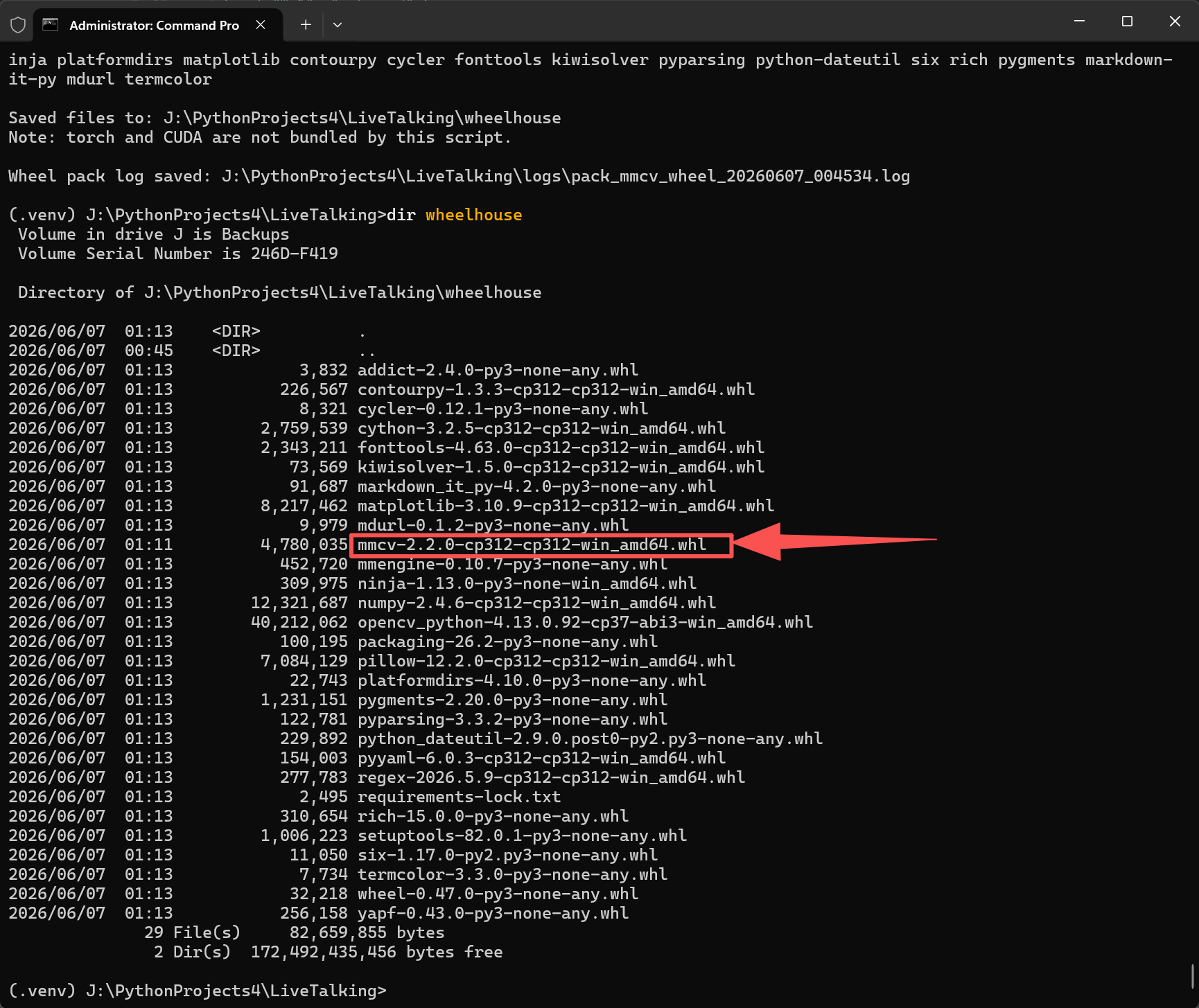Click the file name addict-2.4.0-py3-none-any.whl
The height and width of the screenshot is (1008, 1199).
click(498, 370)
